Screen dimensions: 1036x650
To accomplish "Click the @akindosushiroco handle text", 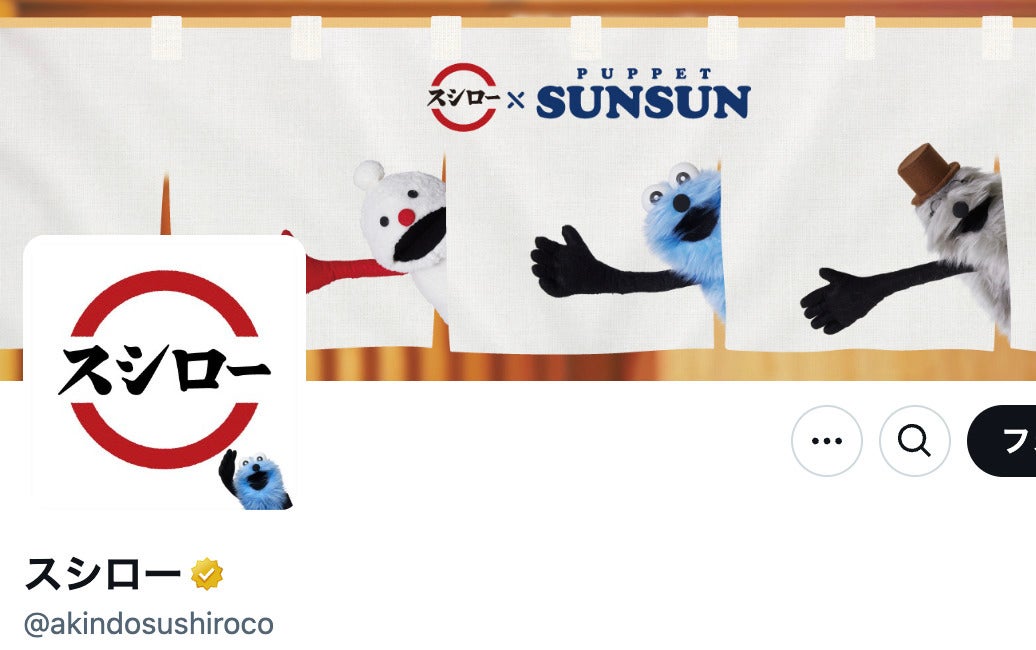I will (149, 624).
